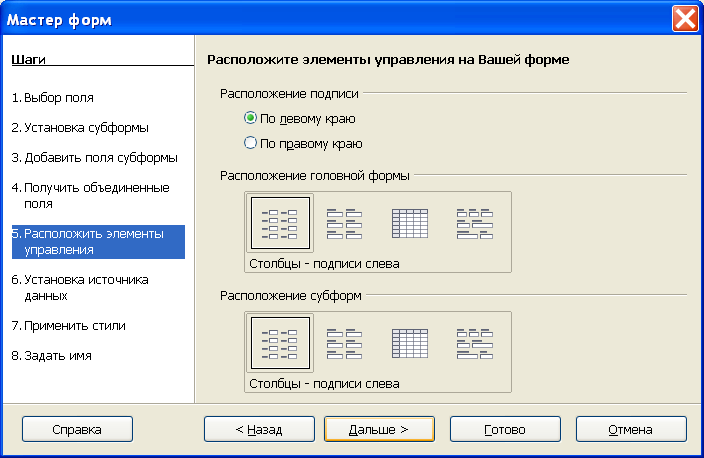Open step '2. Установка субформы'

[80, 128]
